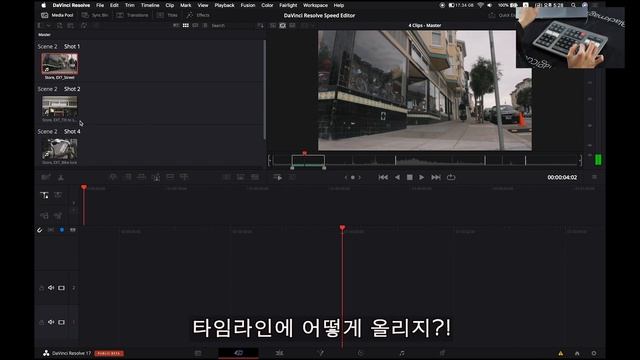
Task: Open the Effects panel
Action: pyautogui.click(x=198, y=15)
